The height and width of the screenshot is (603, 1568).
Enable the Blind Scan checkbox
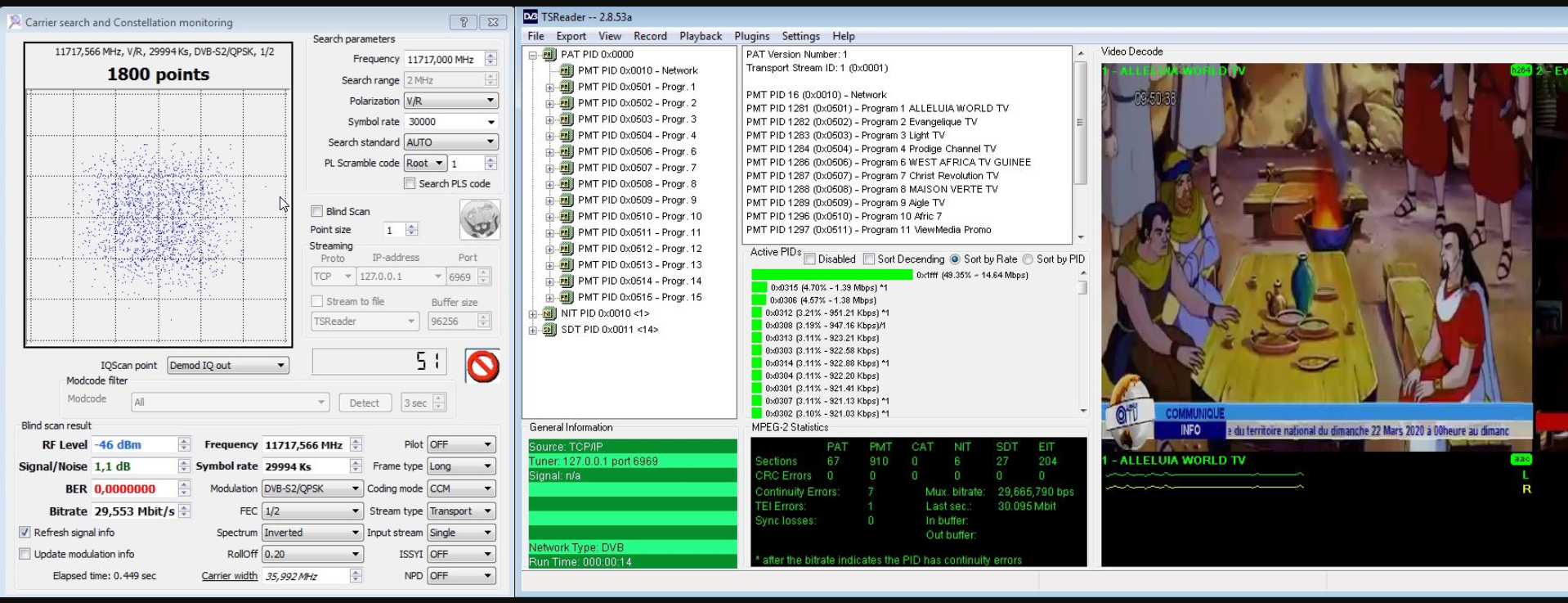click(x=317, y=211)
